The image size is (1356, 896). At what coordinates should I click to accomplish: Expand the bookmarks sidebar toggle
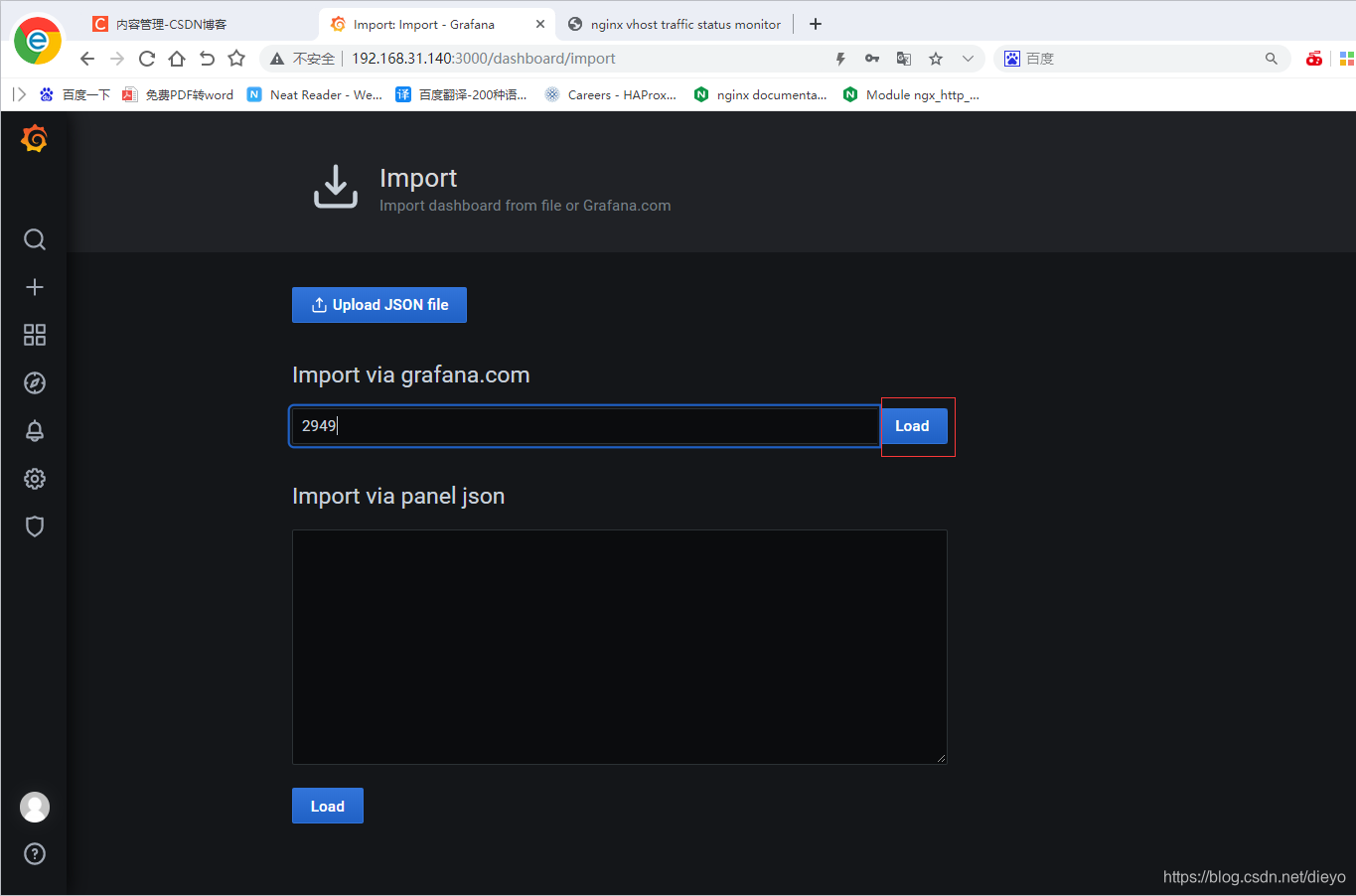click(19, 94)
